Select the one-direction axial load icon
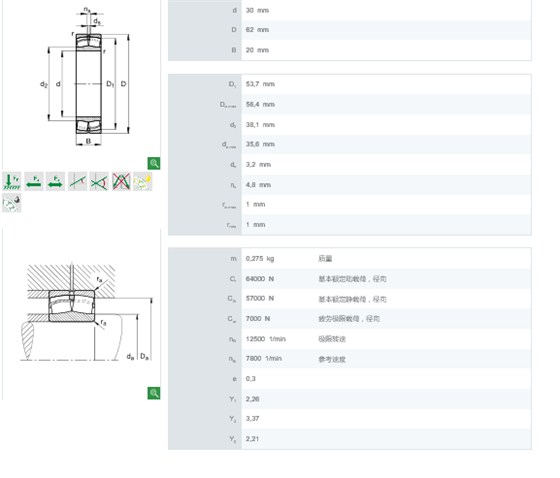This screenshot has height=478, width=560. pos(34,181)
